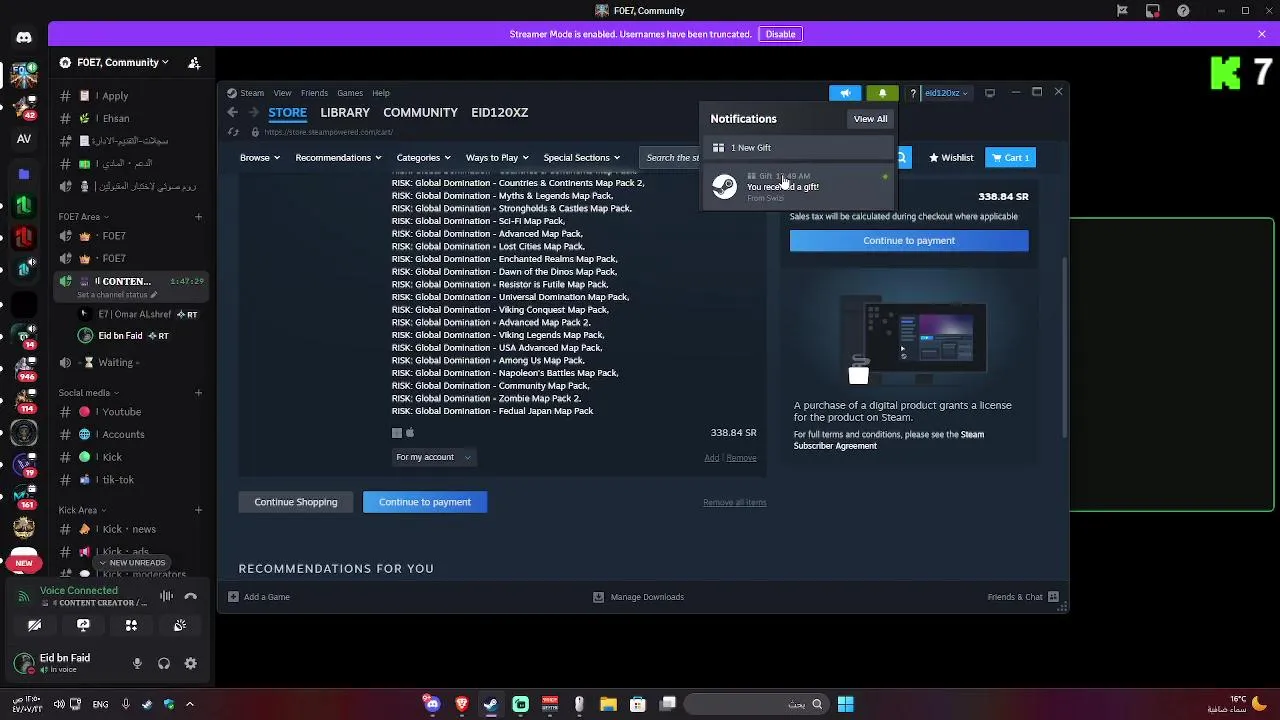The width and height of the screenshot is (1280, 720).
Task: Open Ways to Play dropdown
Action: [497, 158]
